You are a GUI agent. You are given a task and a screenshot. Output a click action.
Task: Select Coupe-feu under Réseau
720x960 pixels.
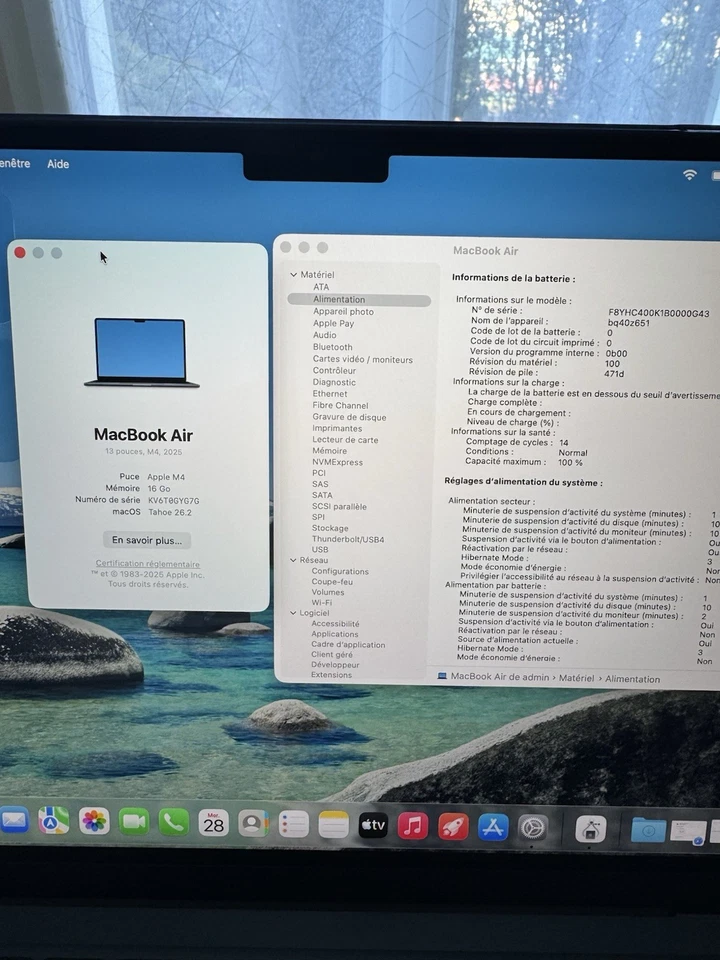pos(332,582)
